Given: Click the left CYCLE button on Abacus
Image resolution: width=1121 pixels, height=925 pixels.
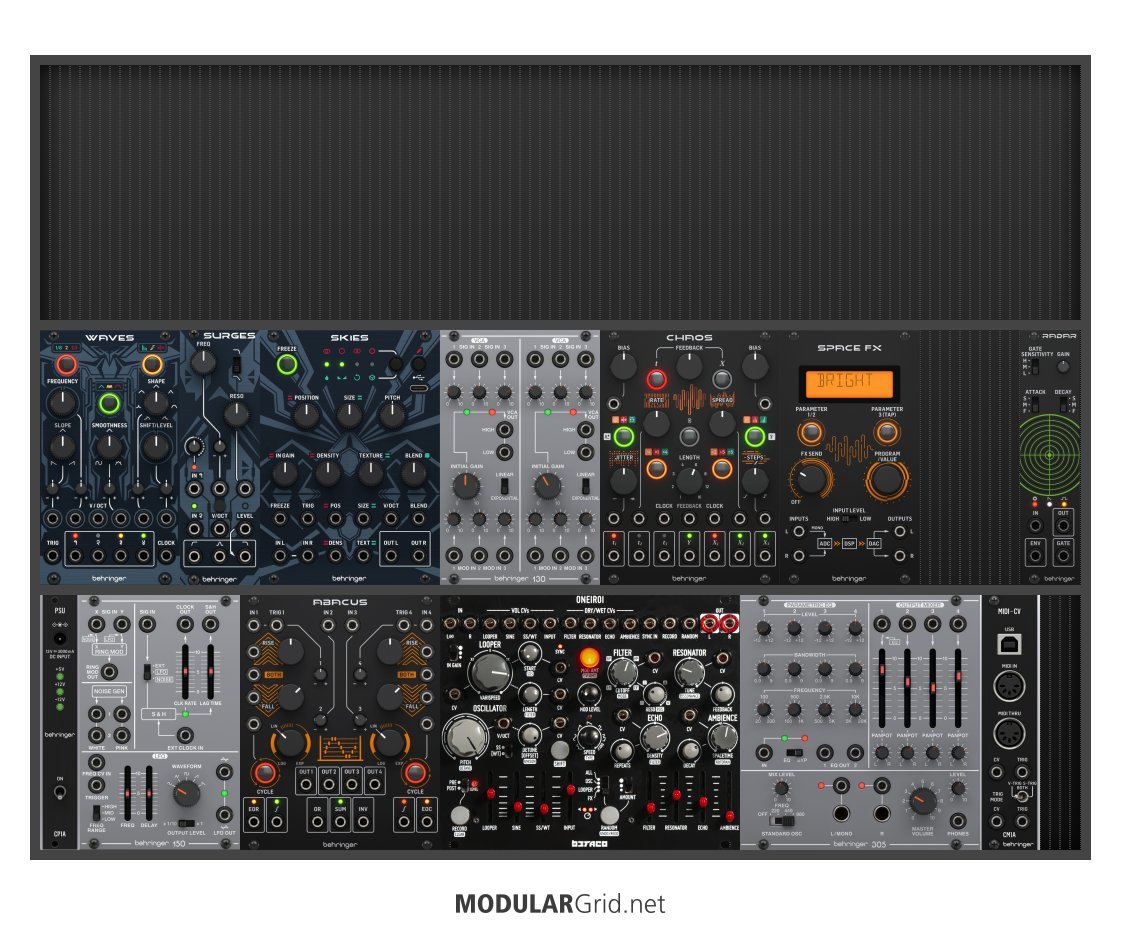Looking at the screenshot, I should point(265,773).
